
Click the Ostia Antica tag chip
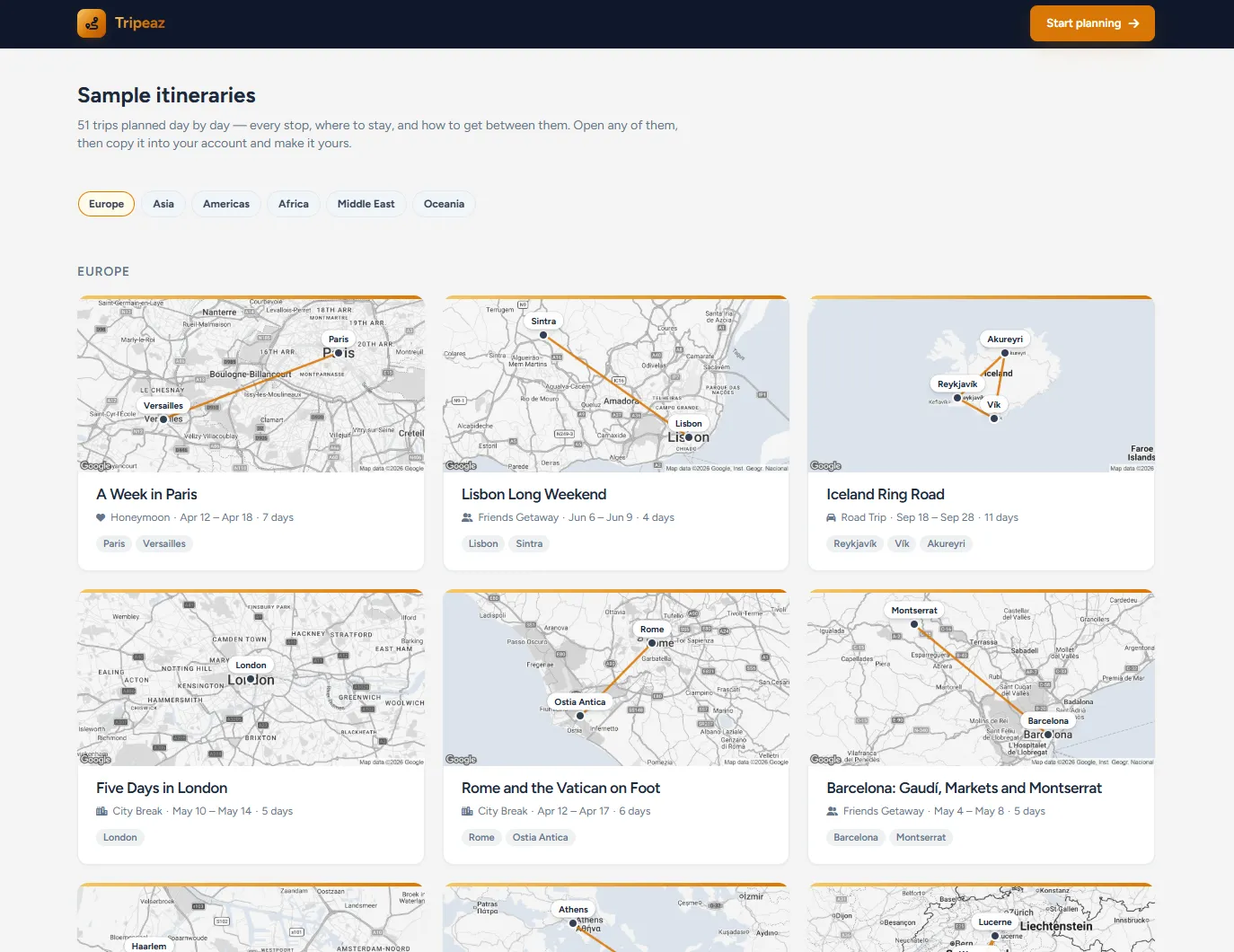point(541,837)
